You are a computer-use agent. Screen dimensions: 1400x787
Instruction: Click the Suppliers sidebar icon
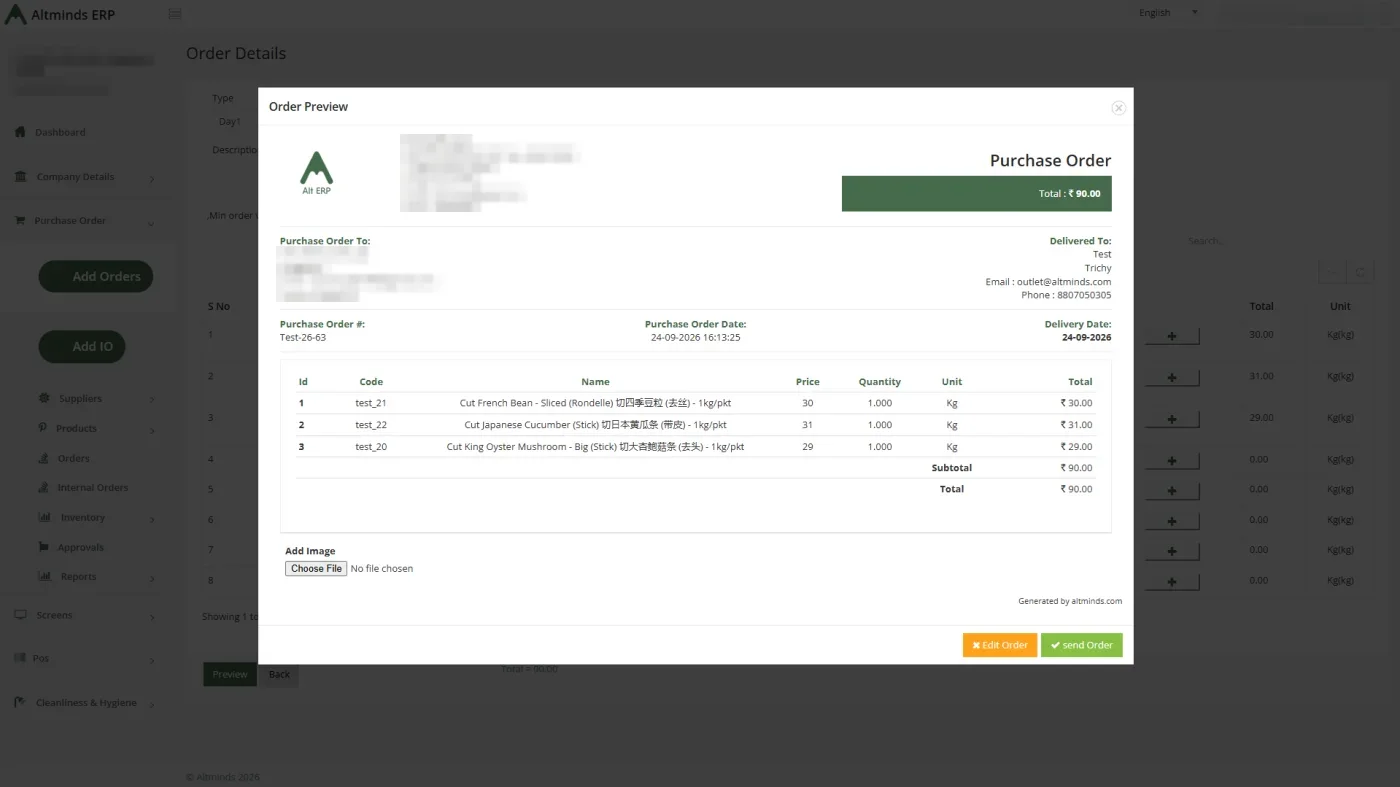pos(44,398)
